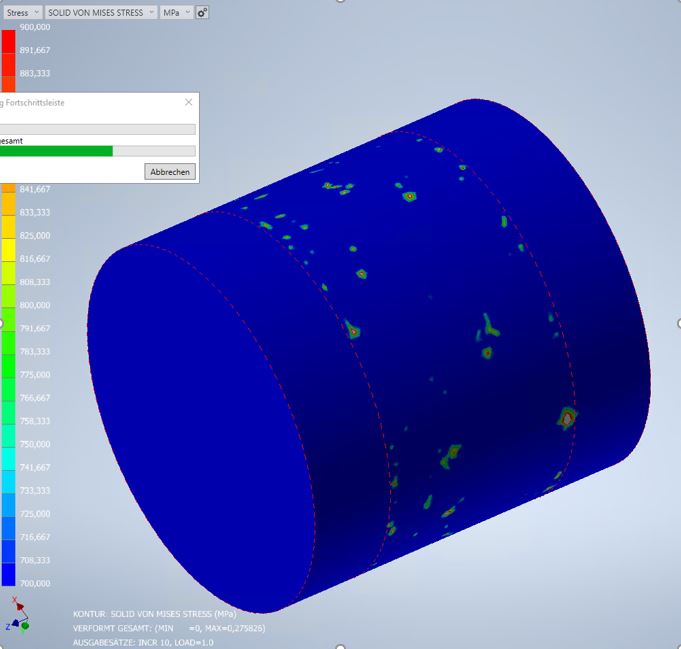Click the legend value 825,000
This screenshot has width=681, height=649.
pos(35,235)
